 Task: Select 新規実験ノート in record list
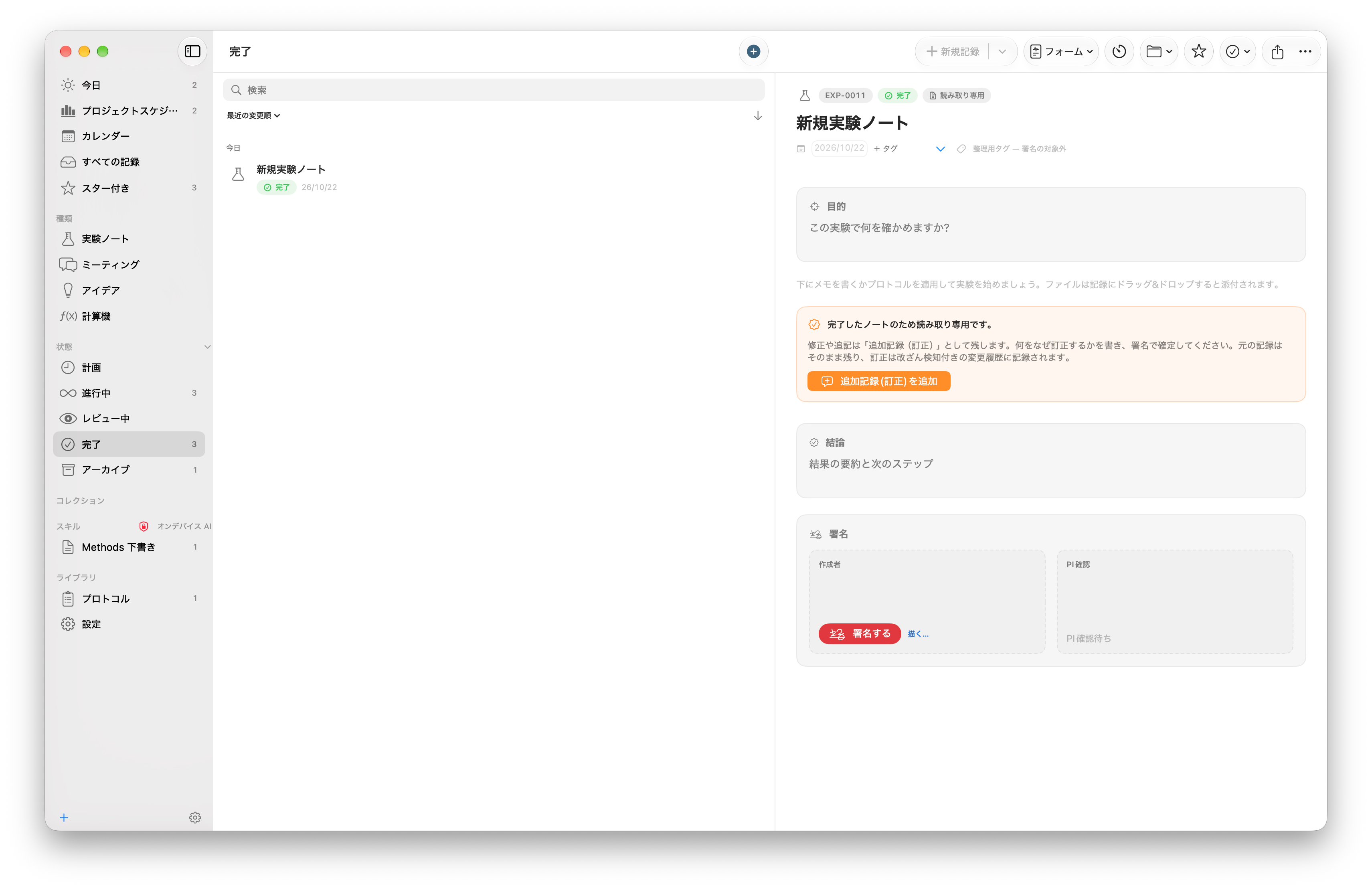click(x=494, y=178)
